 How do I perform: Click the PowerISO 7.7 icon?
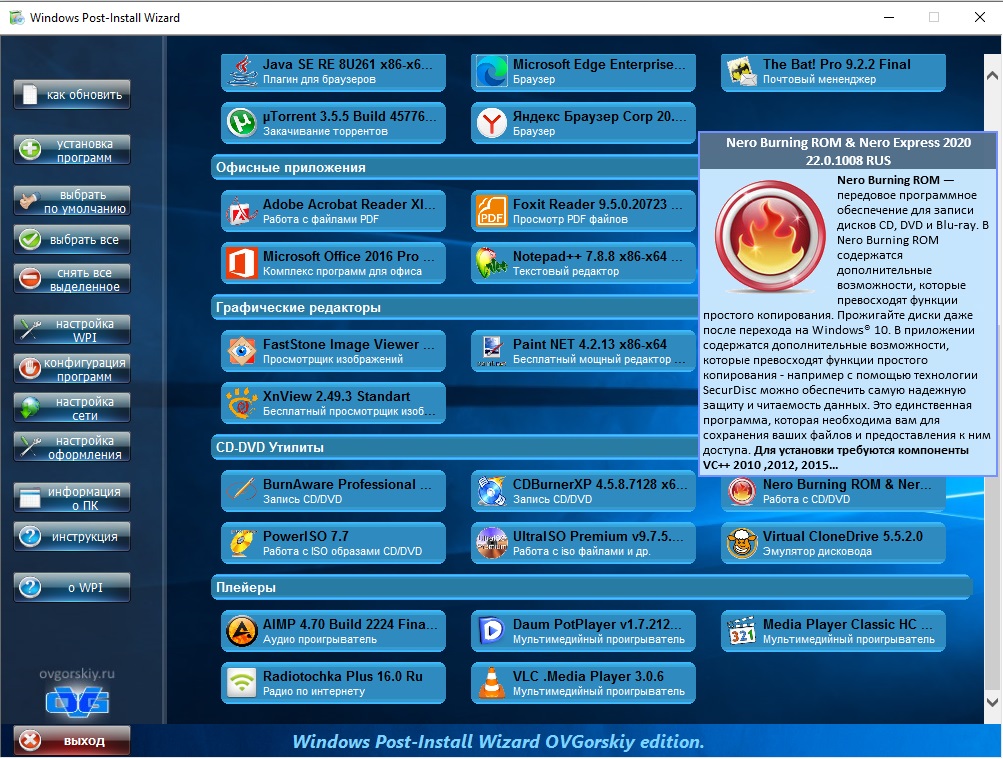point(240,543)
